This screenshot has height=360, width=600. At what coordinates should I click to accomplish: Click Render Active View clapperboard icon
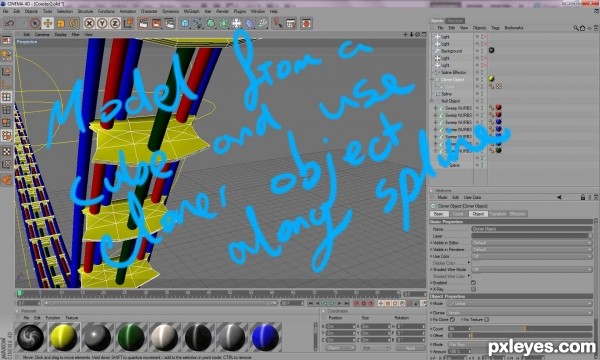[x=143, y=24]
